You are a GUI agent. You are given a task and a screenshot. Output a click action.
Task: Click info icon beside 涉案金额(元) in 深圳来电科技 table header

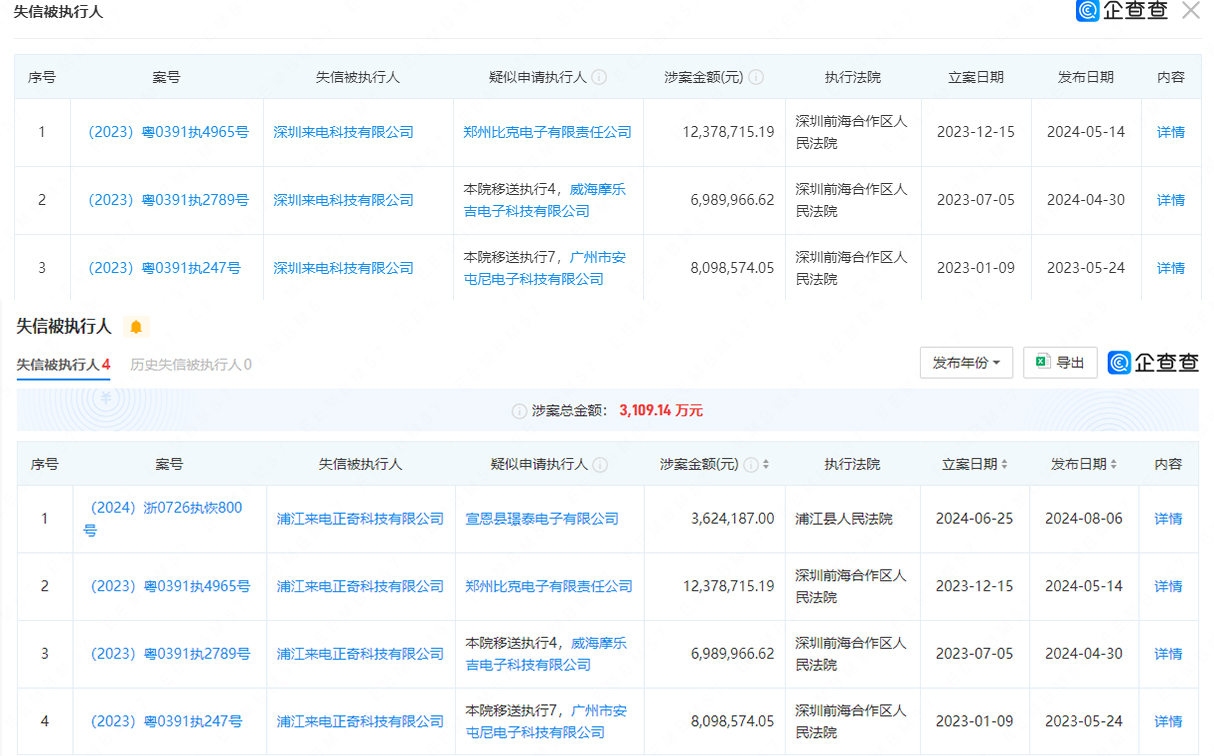[756, 77]
